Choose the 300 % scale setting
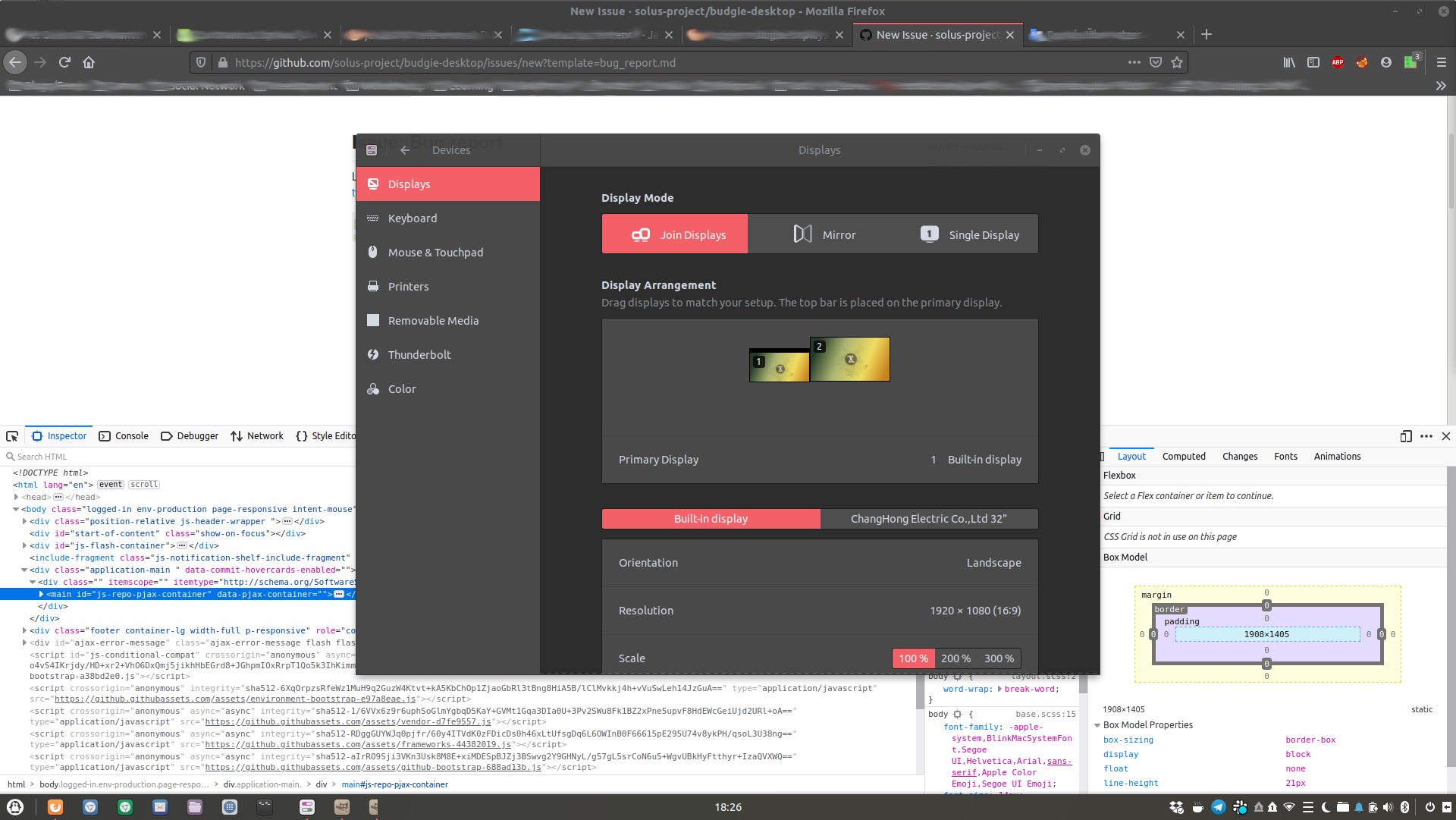This screenshot has height=820, width=1456. [999, 658]
